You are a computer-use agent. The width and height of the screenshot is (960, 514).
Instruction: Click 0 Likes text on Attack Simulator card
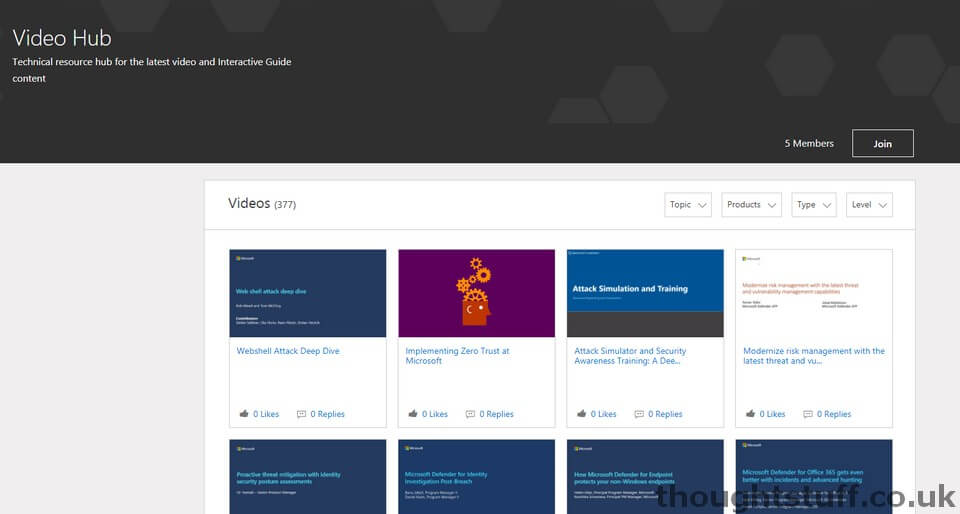coord(604,414)
